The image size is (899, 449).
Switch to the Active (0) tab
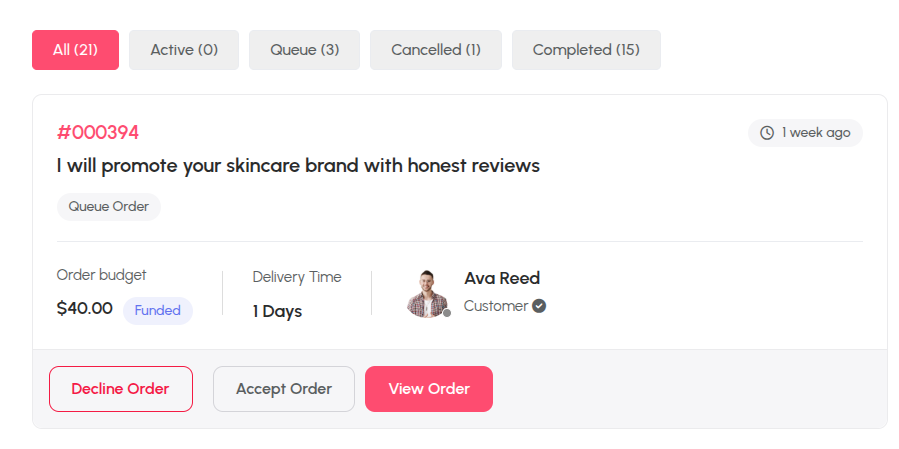click(184, 50)
